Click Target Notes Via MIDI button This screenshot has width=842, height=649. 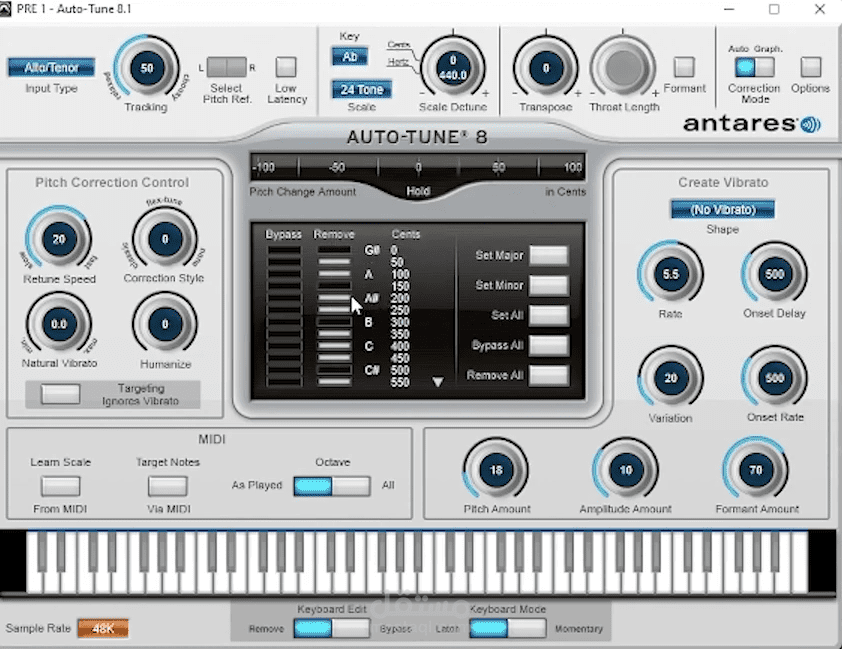(168, 486)
